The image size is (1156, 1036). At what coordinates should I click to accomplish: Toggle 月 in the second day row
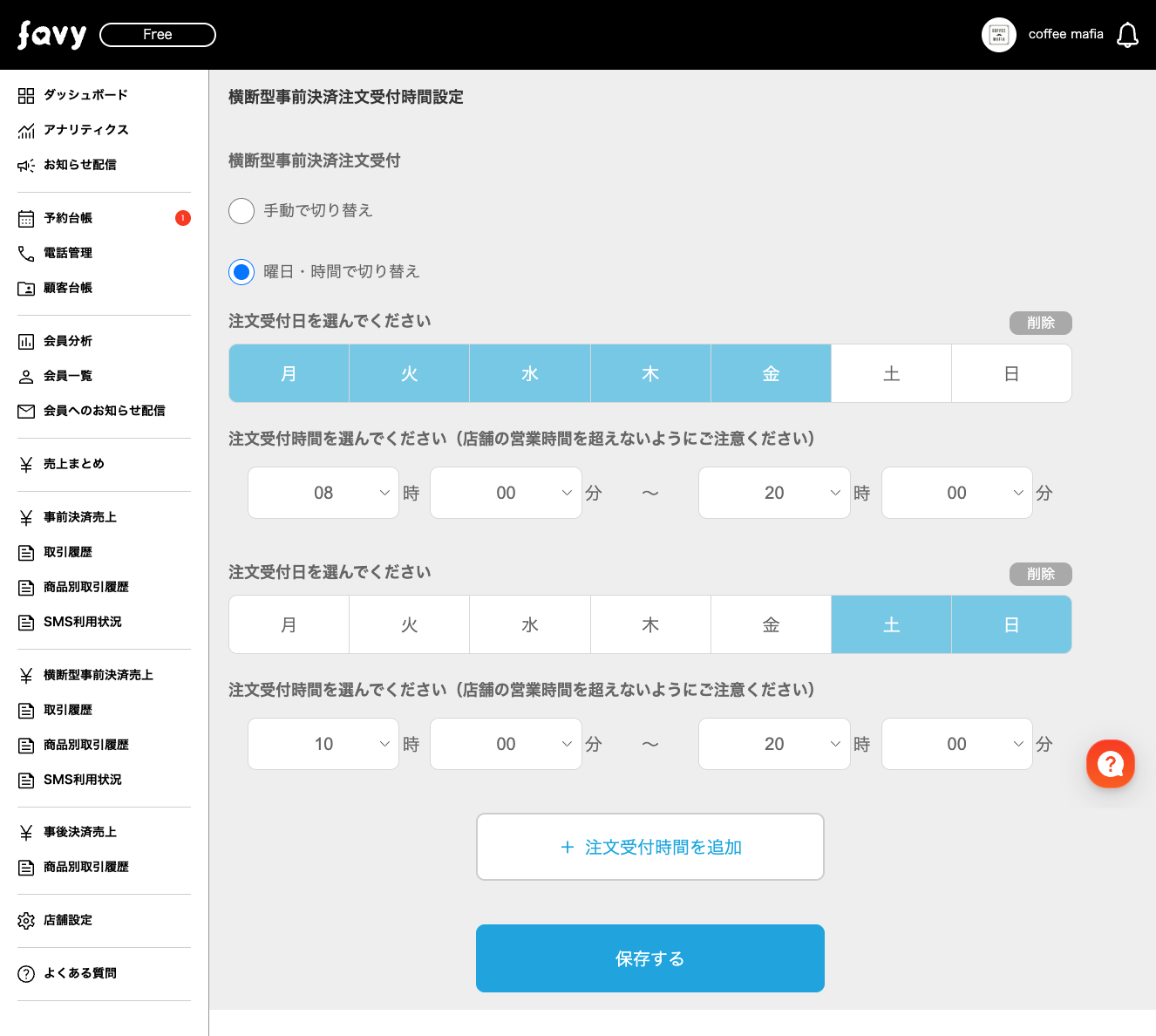point(289,624)
